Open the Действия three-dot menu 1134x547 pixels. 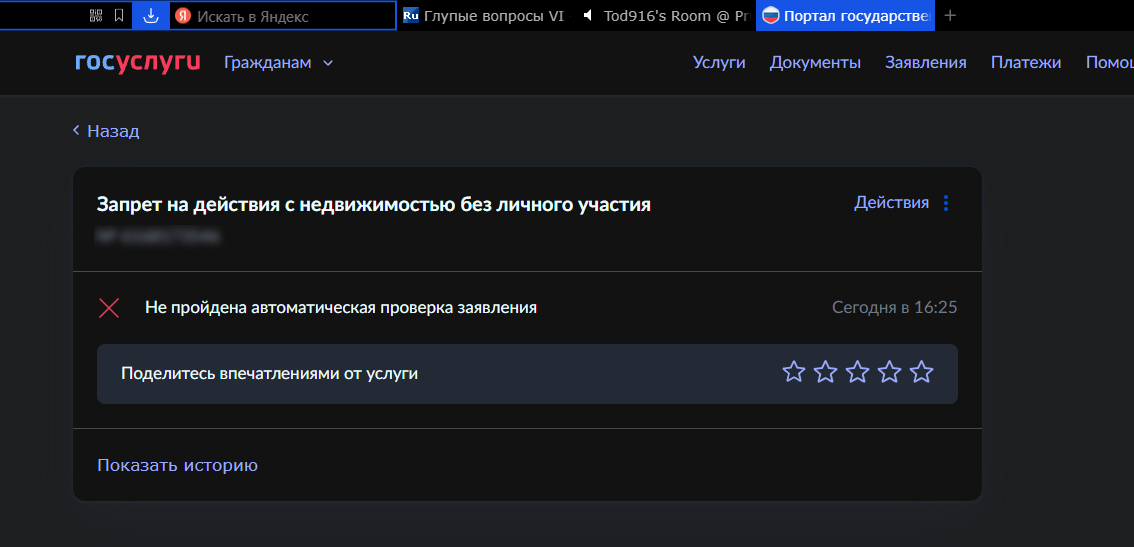946,203
